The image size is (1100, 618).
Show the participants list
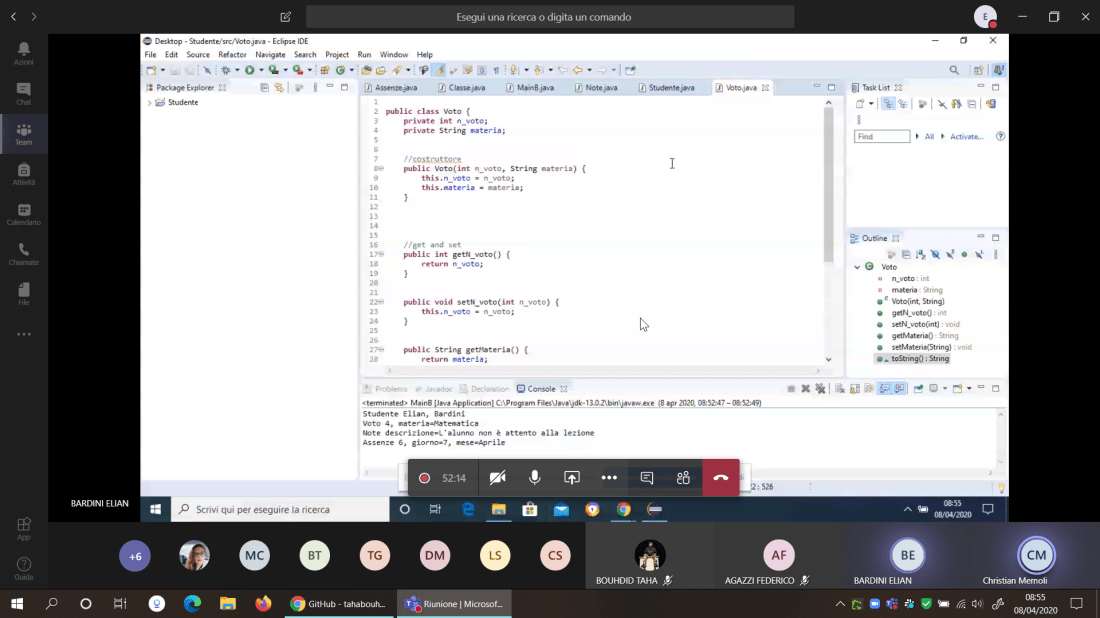[x=684, y=478]
